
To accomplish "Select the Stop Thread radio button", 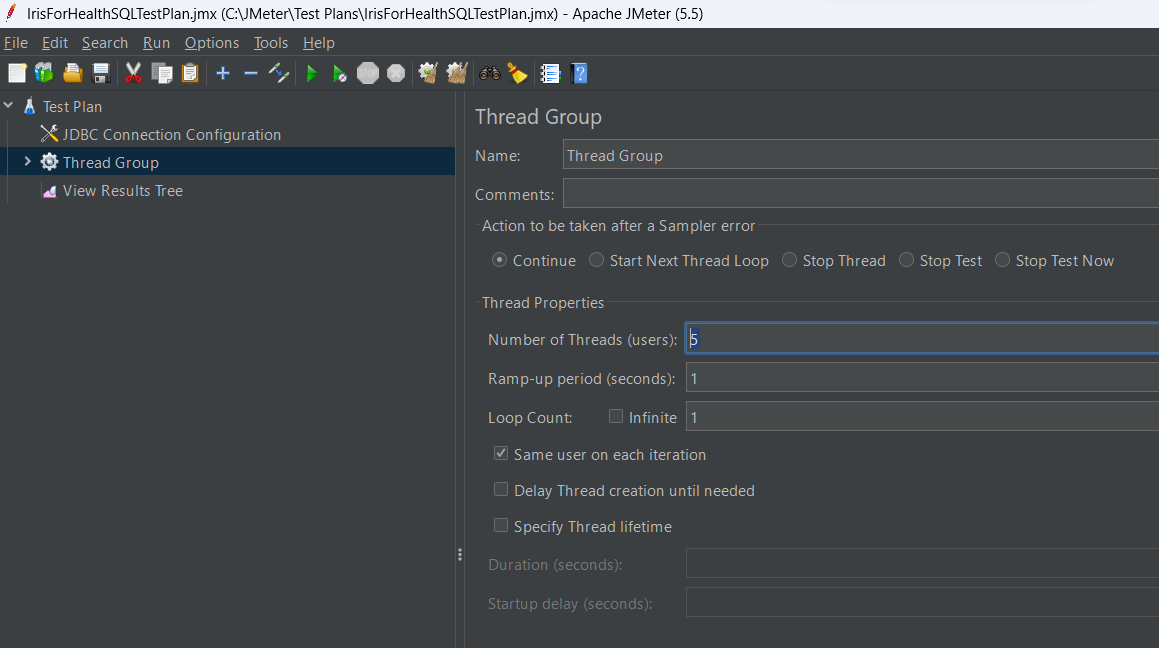I will tap(790, 260).
